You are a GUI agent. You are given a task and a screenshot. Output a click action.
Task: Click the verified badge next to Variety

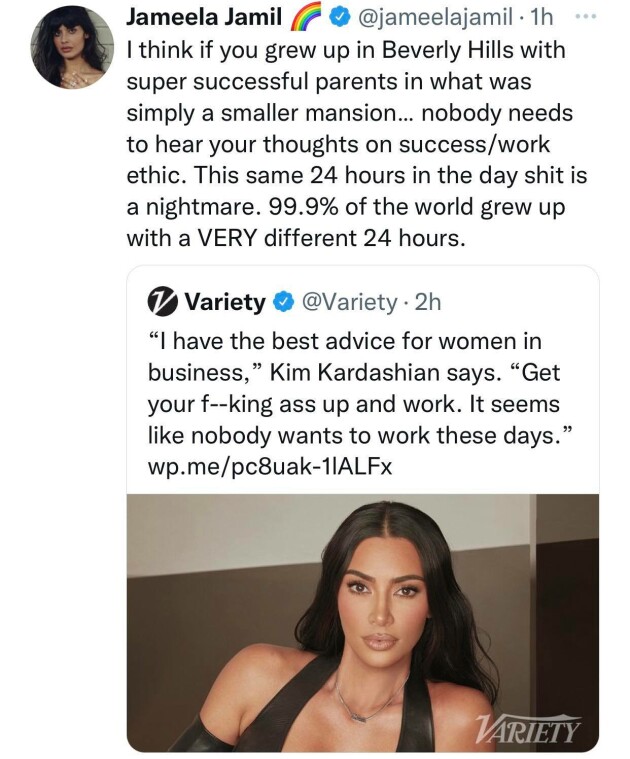point(284,301)
